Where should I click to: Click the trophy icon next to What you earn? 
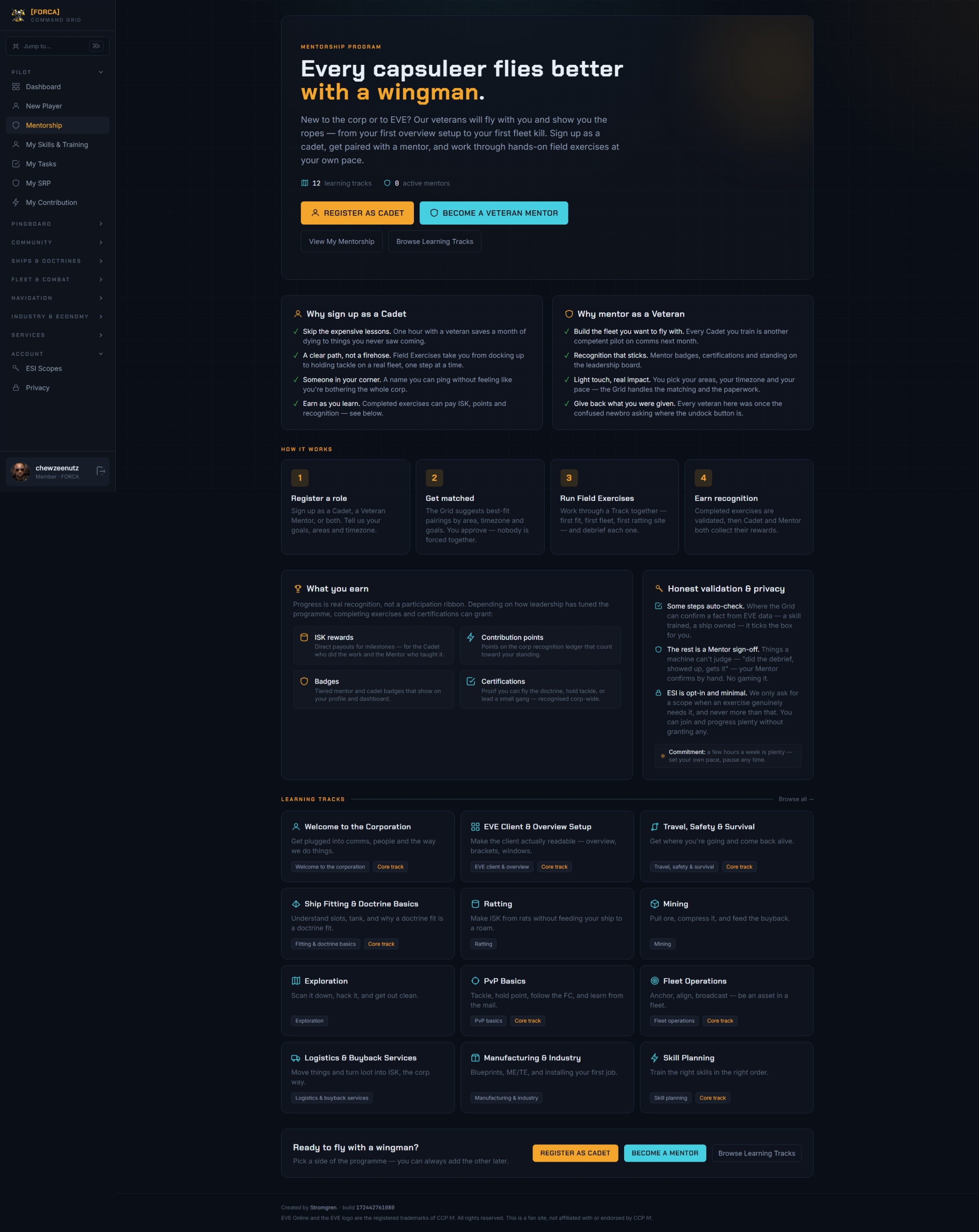point(297,589)
